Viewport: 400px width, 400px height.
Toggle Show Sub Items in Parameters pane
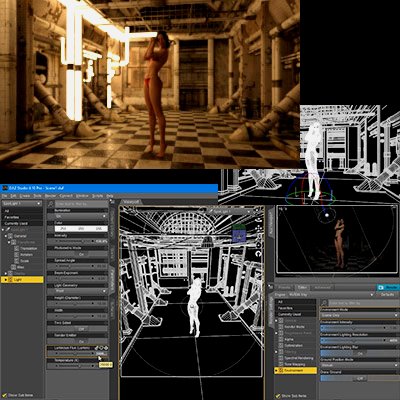click(3, 396)
